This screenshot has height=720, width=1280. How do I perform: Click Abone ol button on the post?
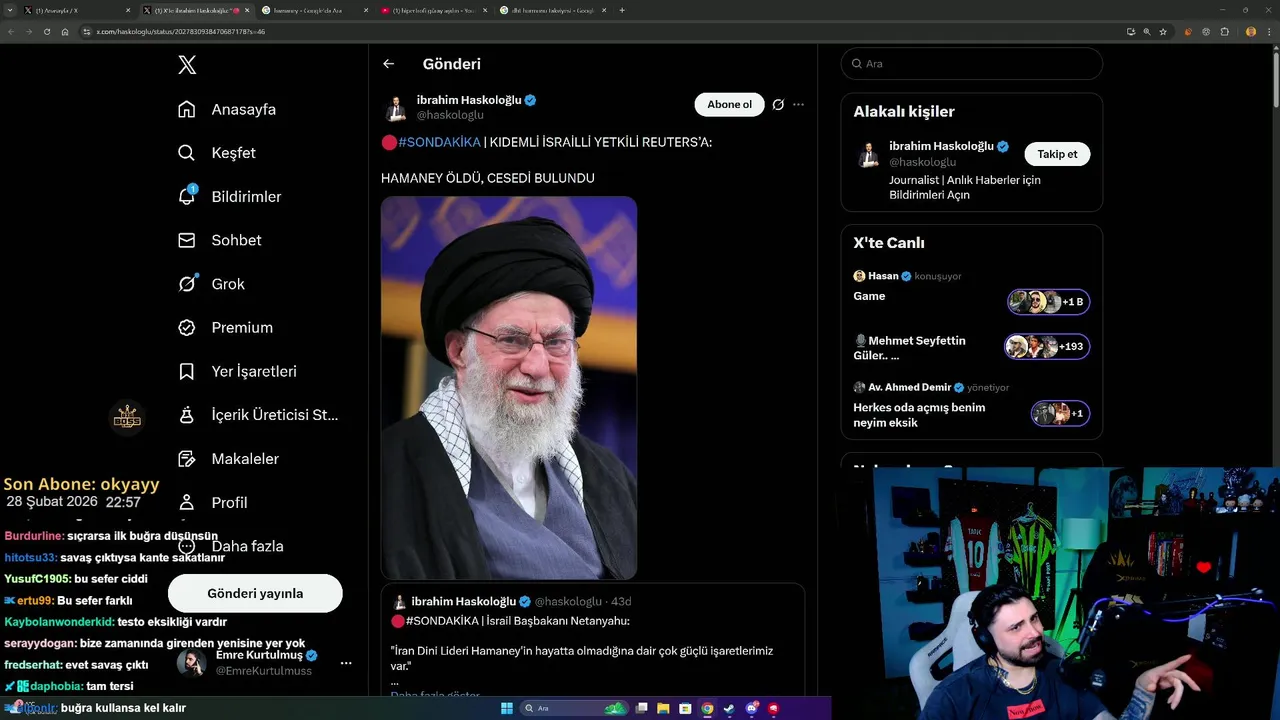pyautogui.click(x=729, y=104)
